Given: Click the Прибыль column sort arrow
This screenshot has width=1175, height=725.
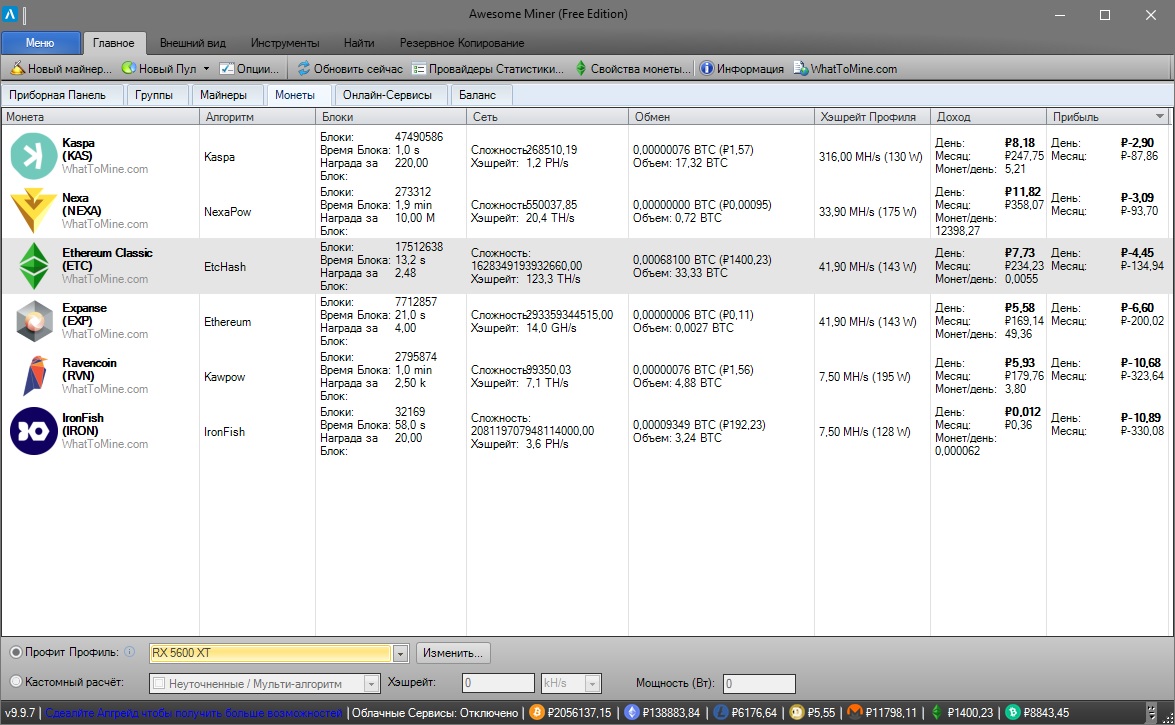Looking at the screenshot, I should pos(1160,116).
